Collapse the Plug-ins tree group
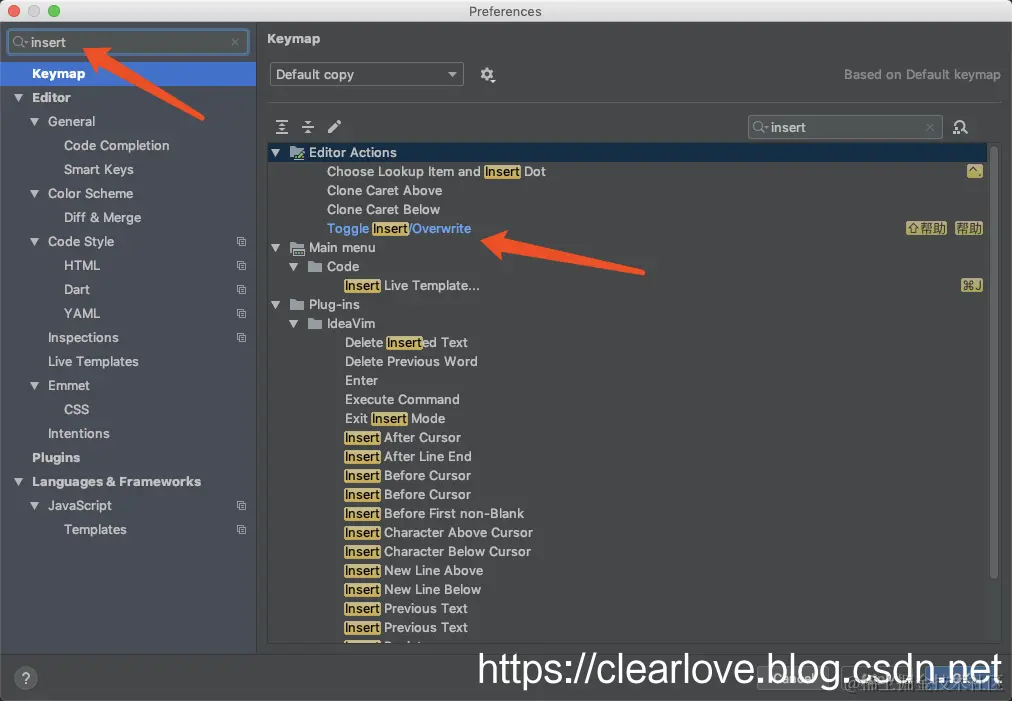Image resolution: width=1012 pixels, height=701 pixels. click(x=276, y=305)
